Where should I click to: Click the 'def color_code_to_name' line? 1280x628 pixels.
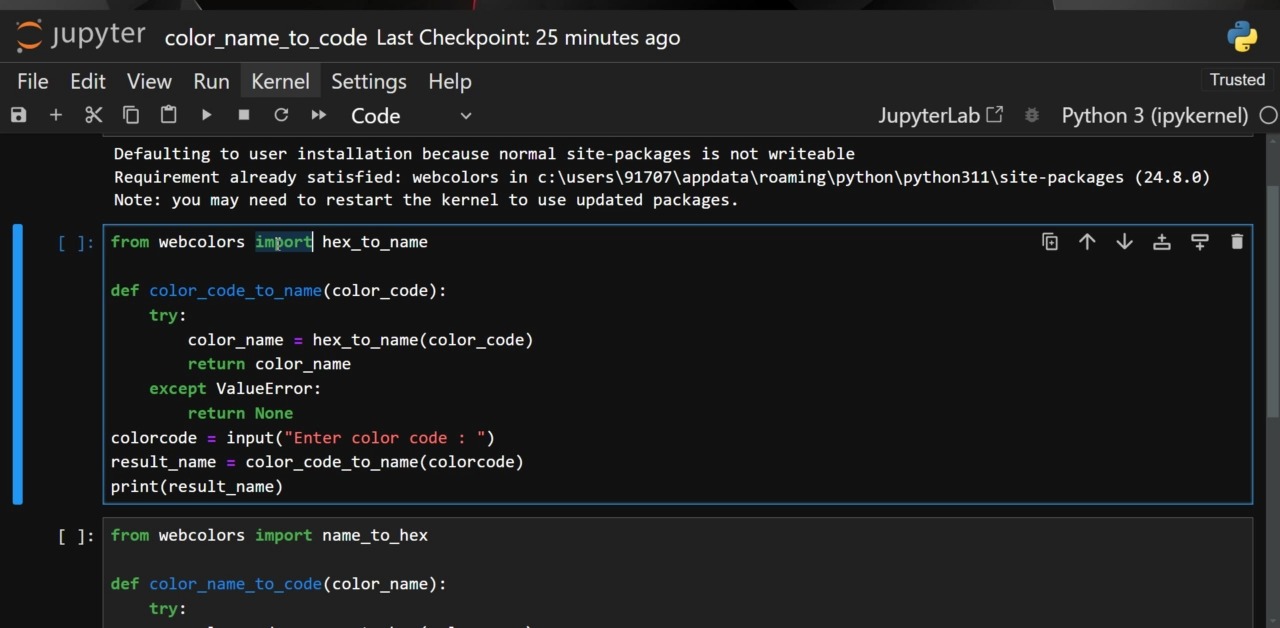point(279,291)
